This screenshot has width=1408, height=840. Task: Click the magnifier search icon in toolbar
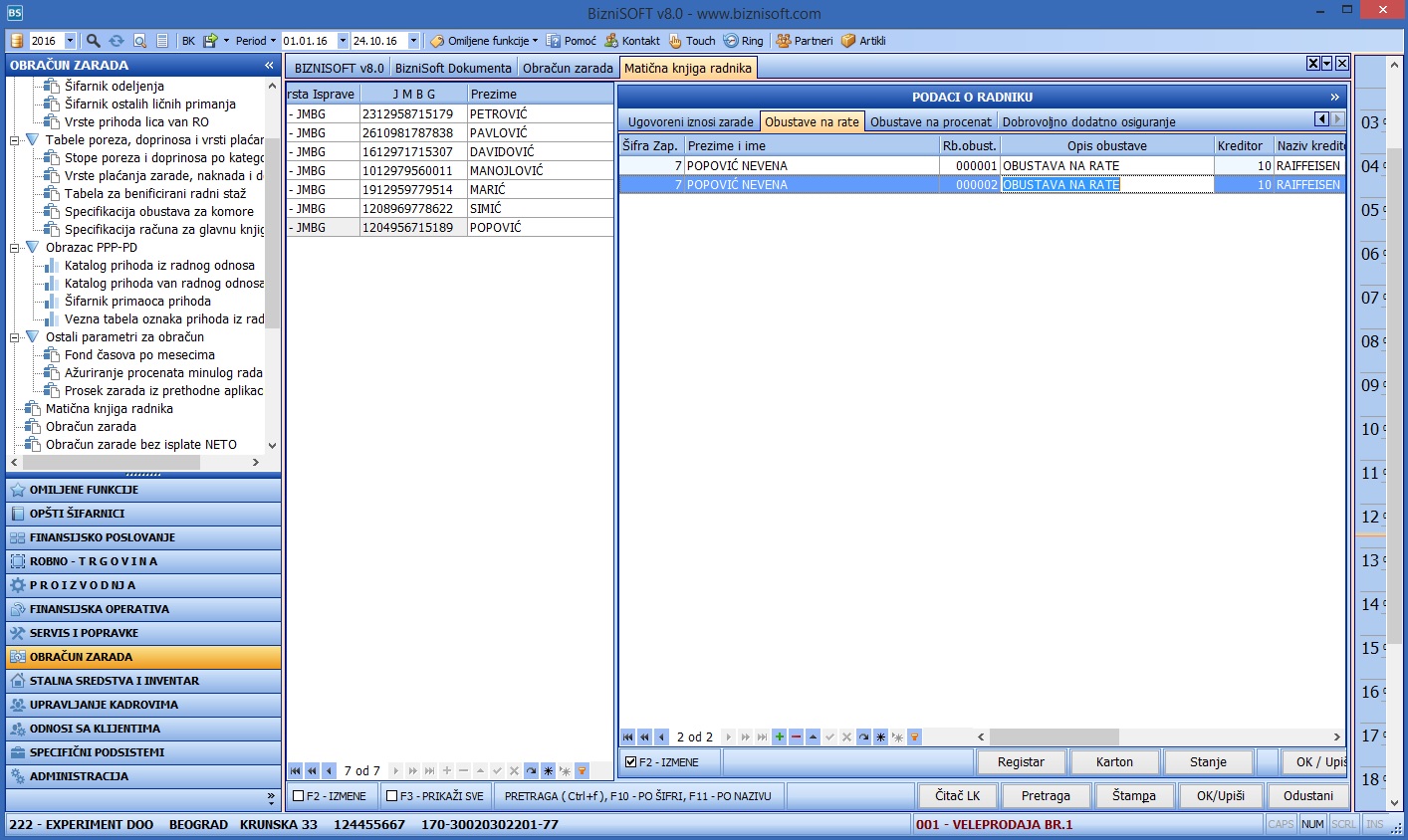(93, 41)
